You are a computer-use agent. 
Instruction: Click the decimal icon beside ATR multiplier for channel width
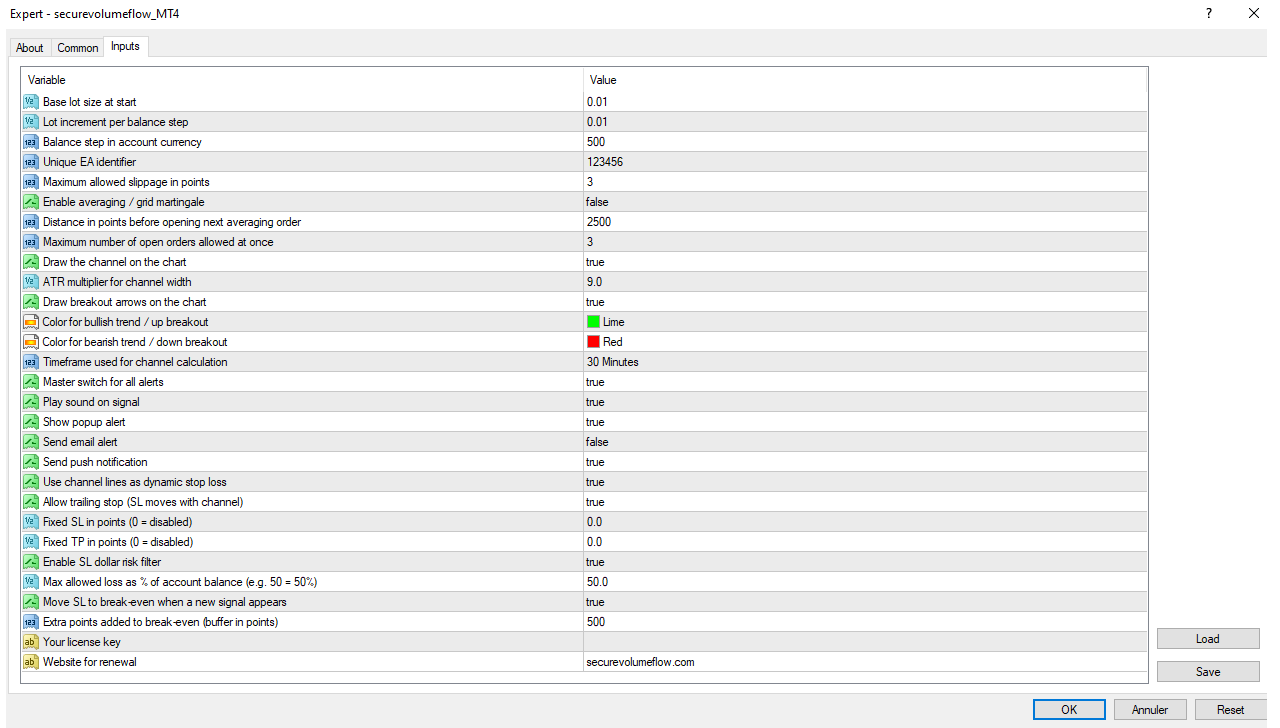coord(30,282)
